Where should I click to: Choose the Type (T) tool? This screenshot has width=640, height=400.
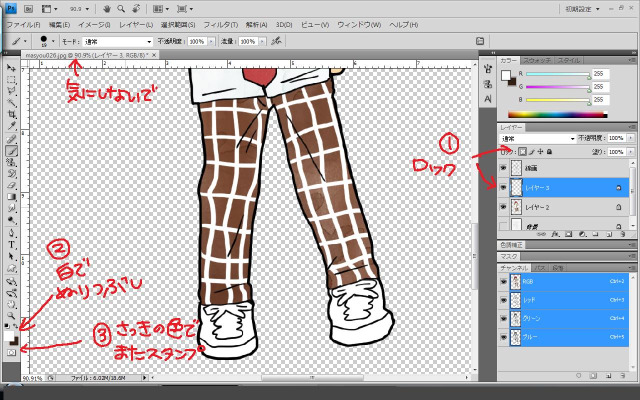[11, 243]
